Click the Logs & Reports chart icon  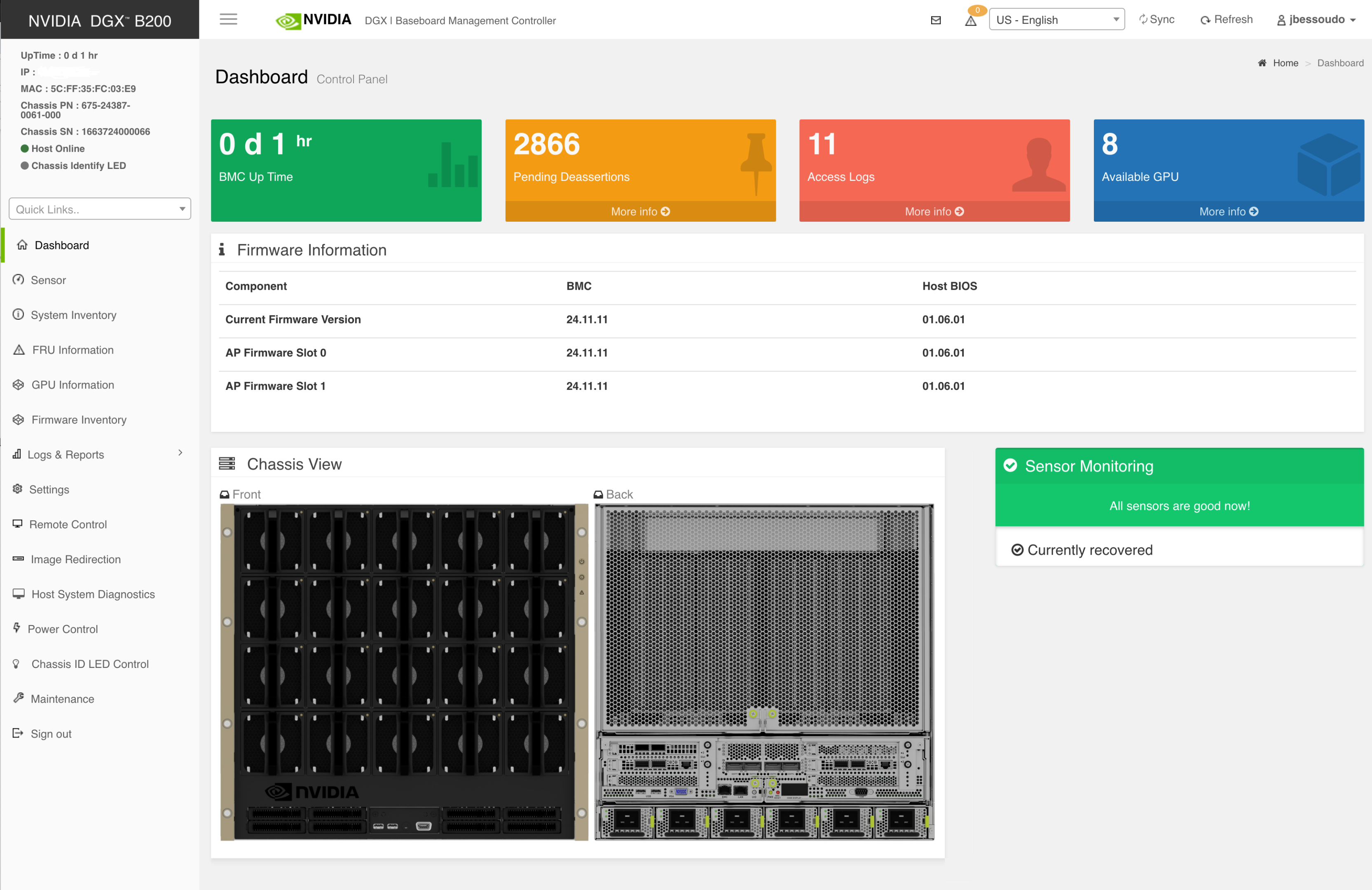[x=17, y=454]
